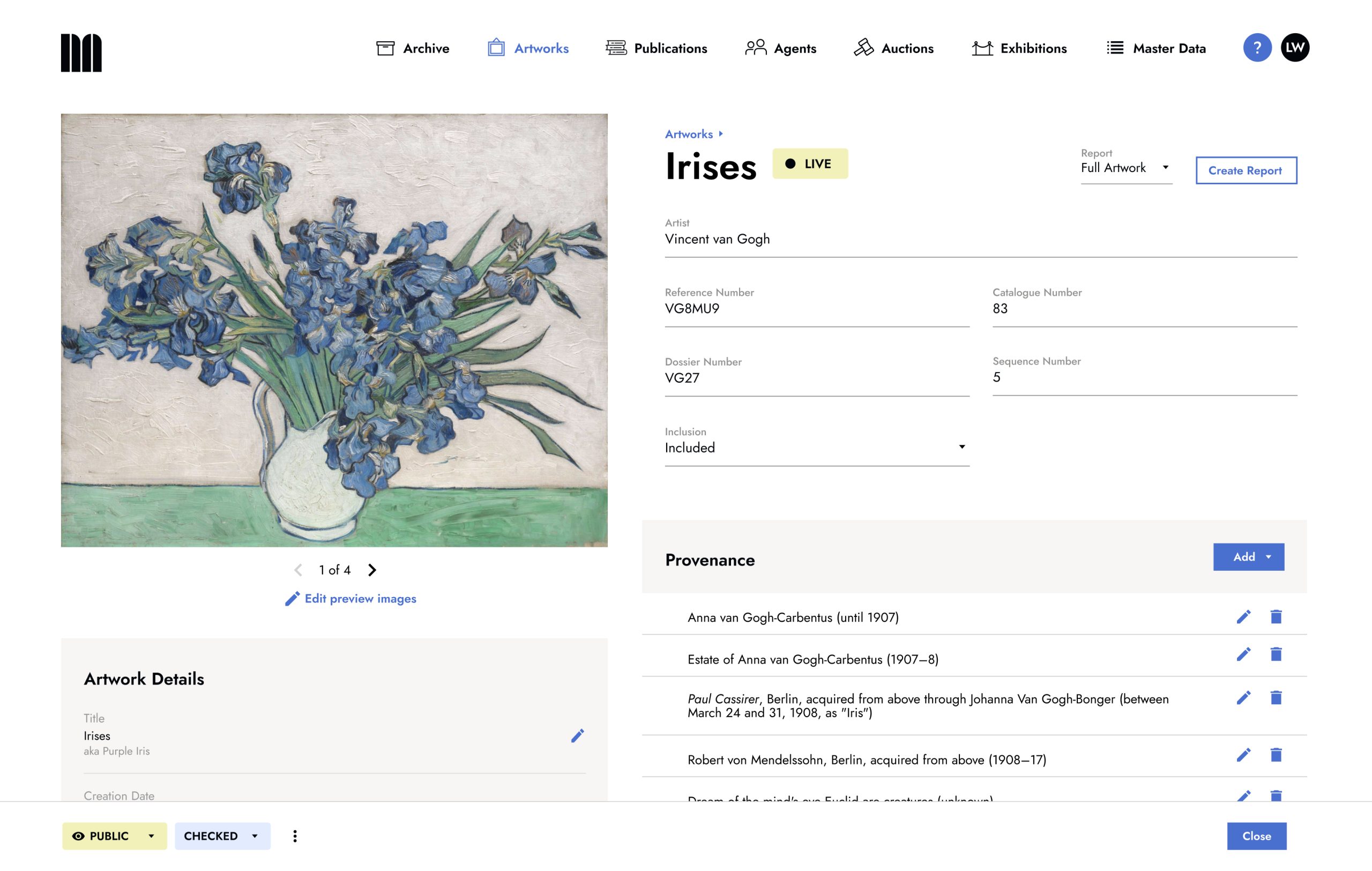Screen dimensions: 1372x871
Task: Click Edit preview images link
Action: (x=351, y=598)
